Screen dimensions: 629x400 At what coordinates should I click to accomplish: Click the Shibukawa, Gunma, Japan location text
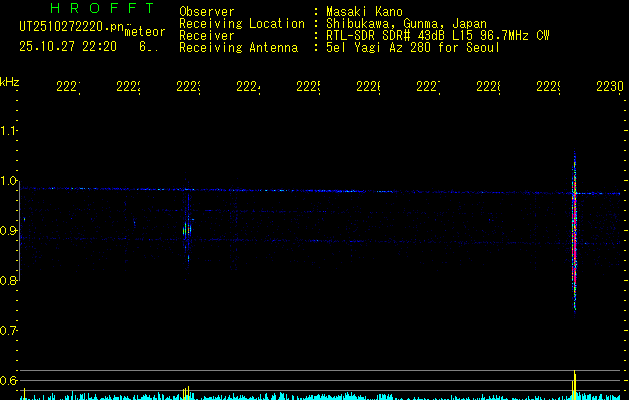[402, 23]
